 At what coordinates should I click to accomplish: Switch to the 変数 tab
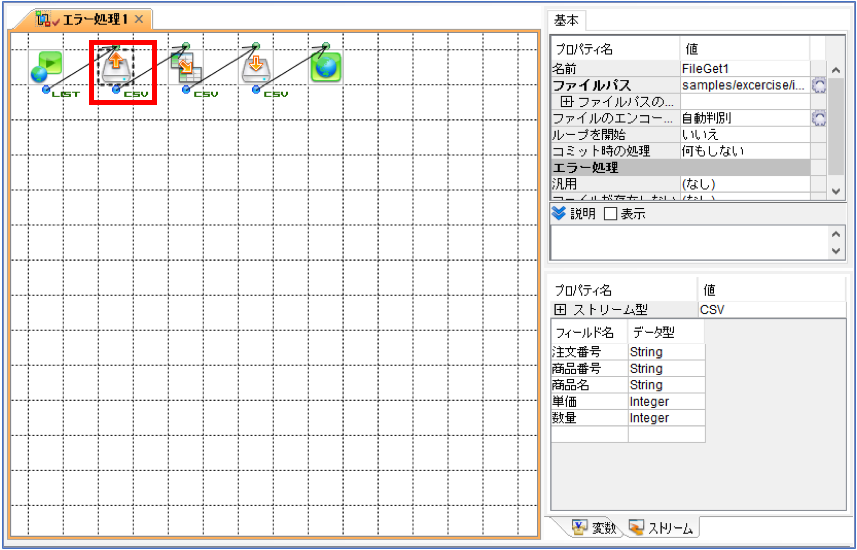pyautogui.click(x=595, y=528)
